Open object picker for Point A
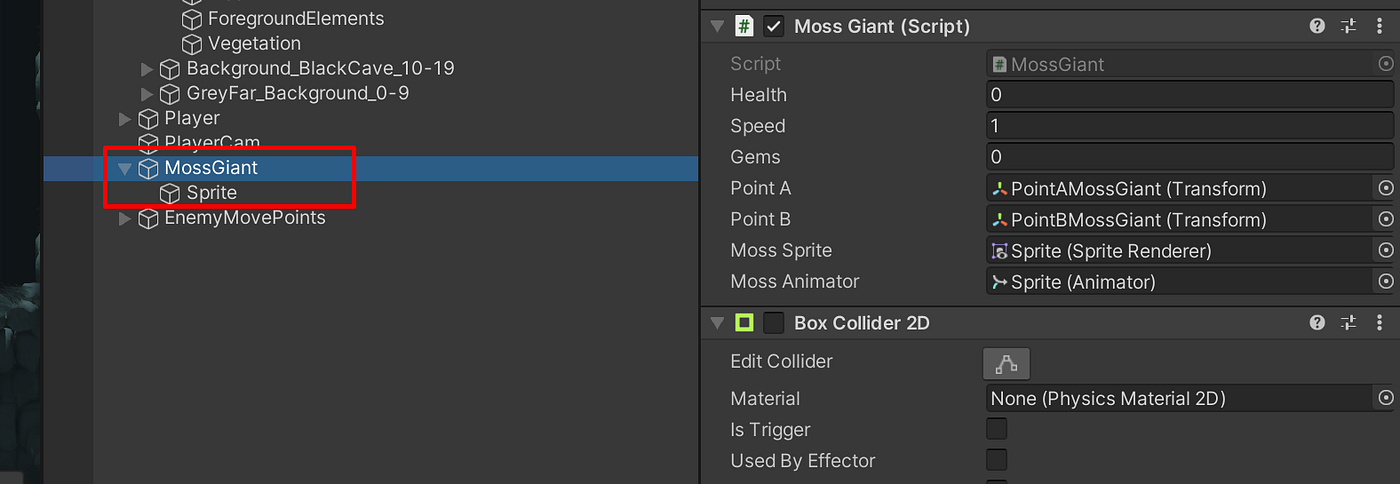The image size is (1400, 484). click(1385, 188)
